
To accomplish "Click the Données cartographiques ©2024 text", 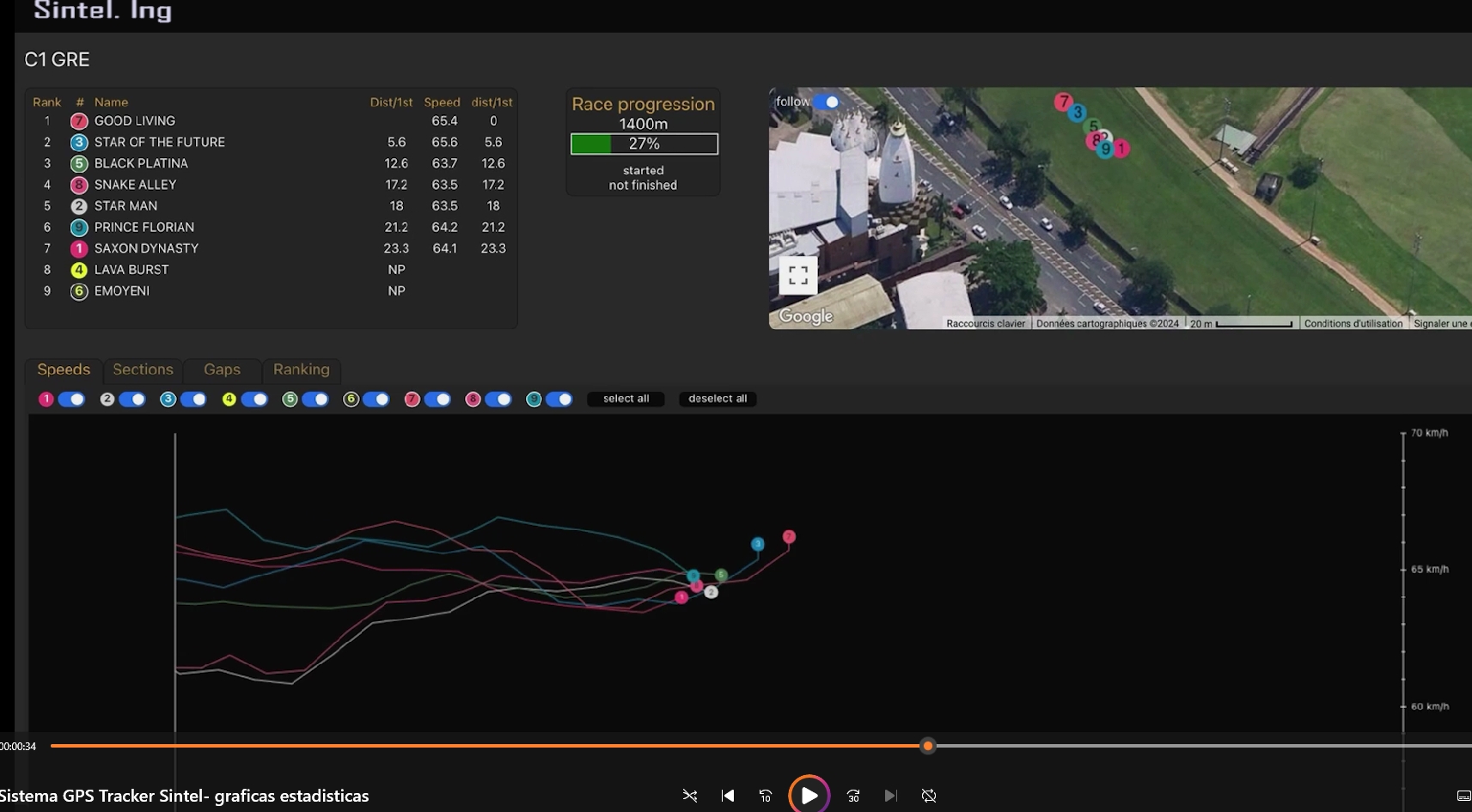I will click(x=1107, y=324).
